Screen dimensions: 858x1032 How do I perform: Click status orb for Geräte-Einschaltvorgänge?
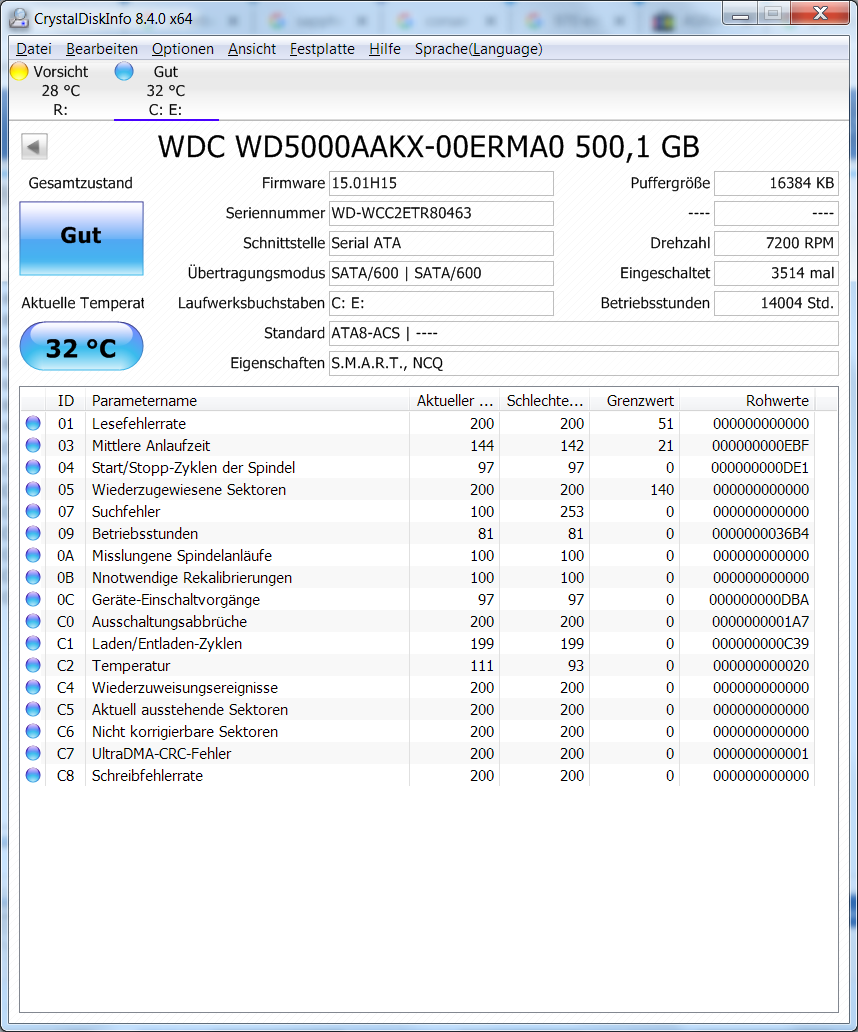click(33, 600)
